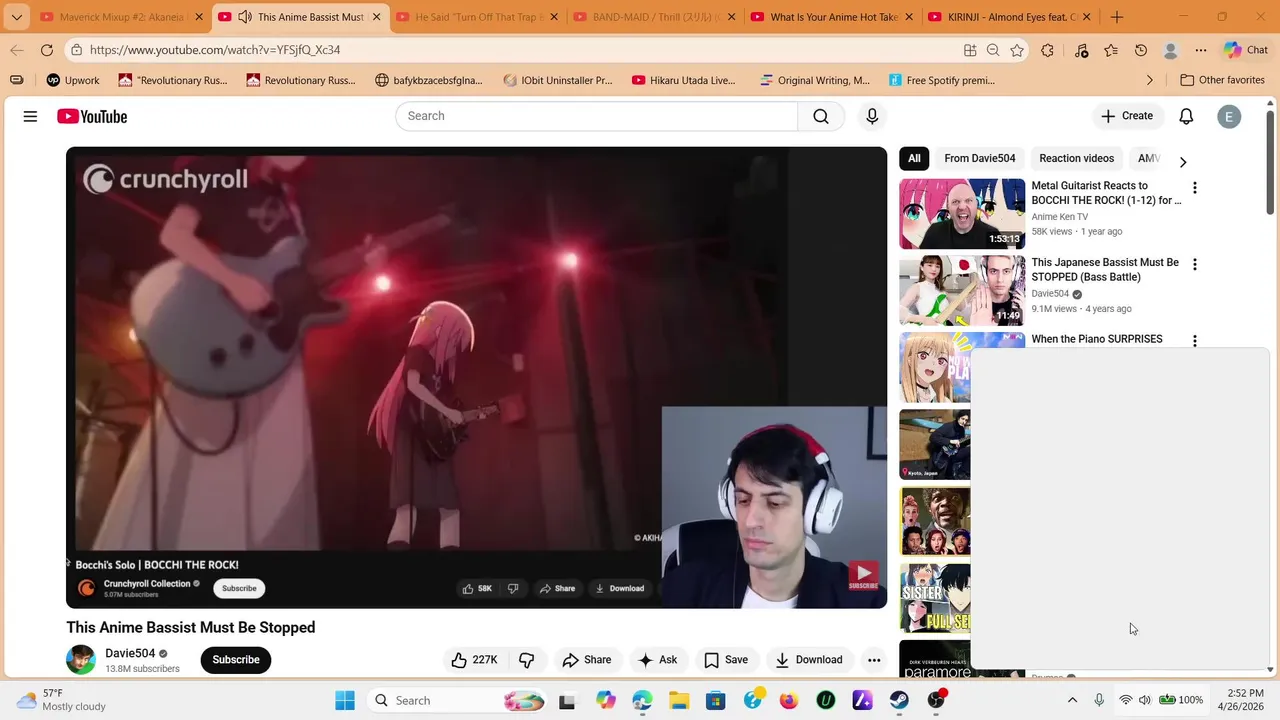Open the Hikaru Utada Live bookmark

683,80
